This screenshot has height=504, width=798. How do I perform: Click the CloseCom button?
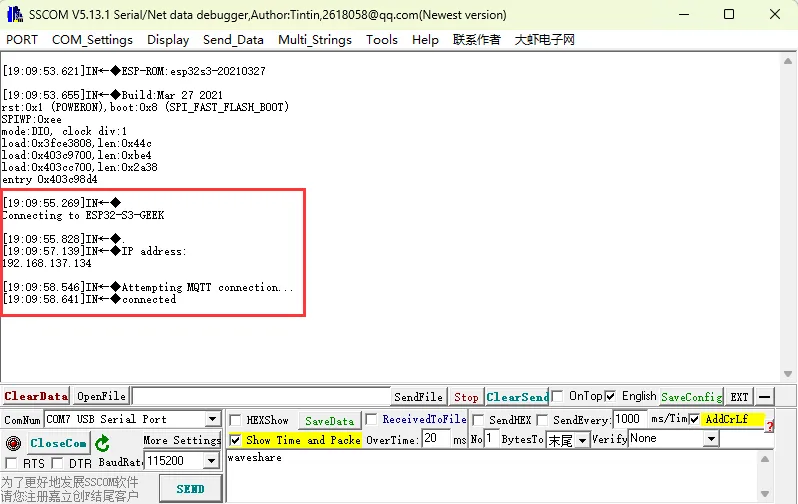click(58, 443)
